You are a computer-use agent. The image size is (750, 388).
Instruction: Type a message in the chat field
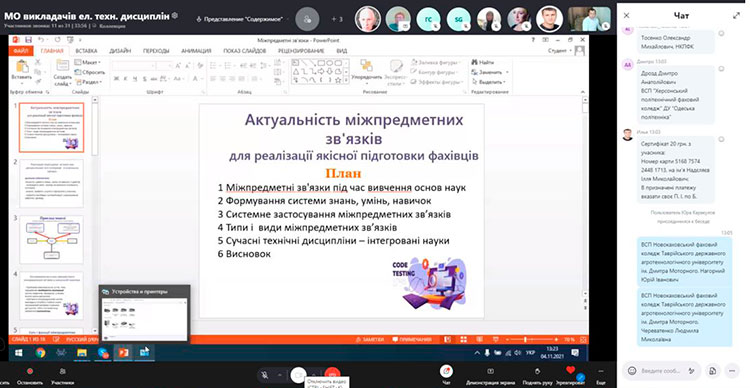coord(660,371)
